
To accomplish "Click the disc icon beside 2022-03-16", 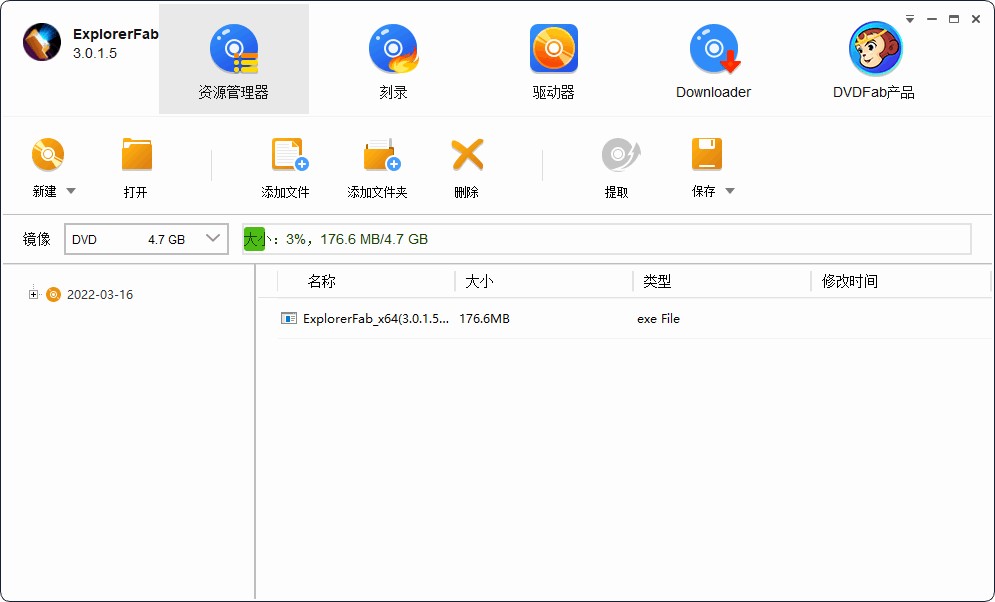I will [x=53, y=294].
